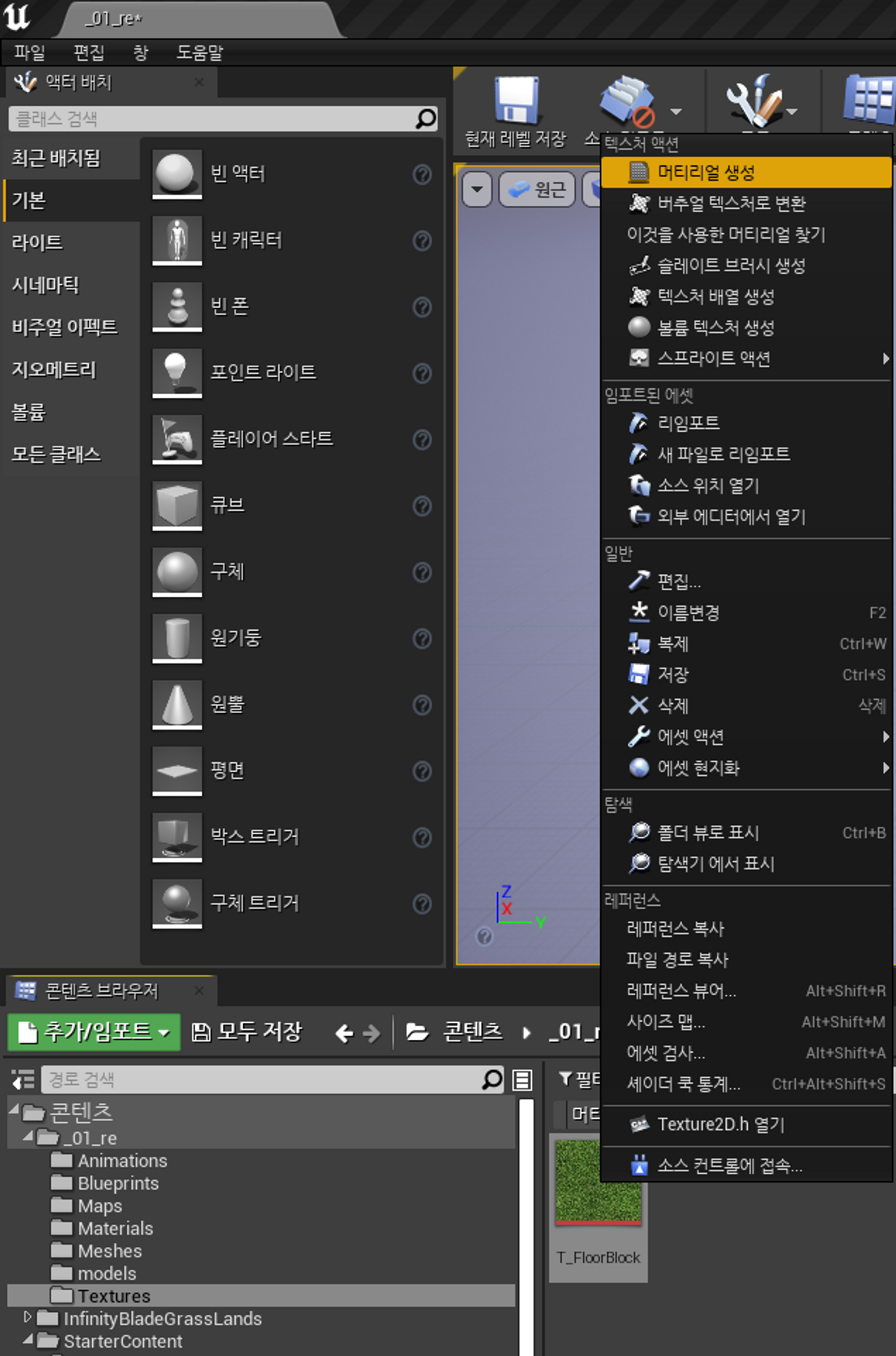Choose 폴더 뷰로 표시
This screenshot has height=1356, width=896.
tap(746, 833)
